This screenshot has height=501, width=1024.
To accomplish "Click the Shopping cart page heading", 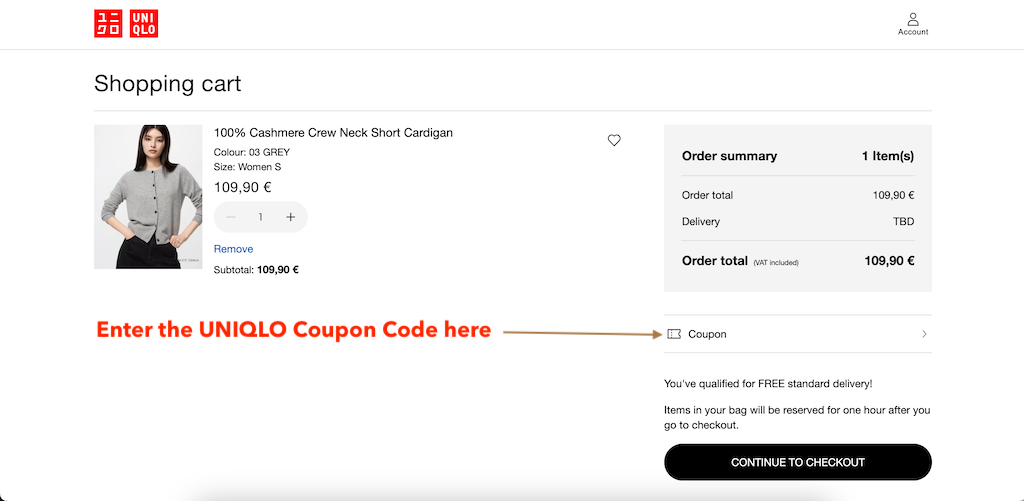I will point(168,83).
